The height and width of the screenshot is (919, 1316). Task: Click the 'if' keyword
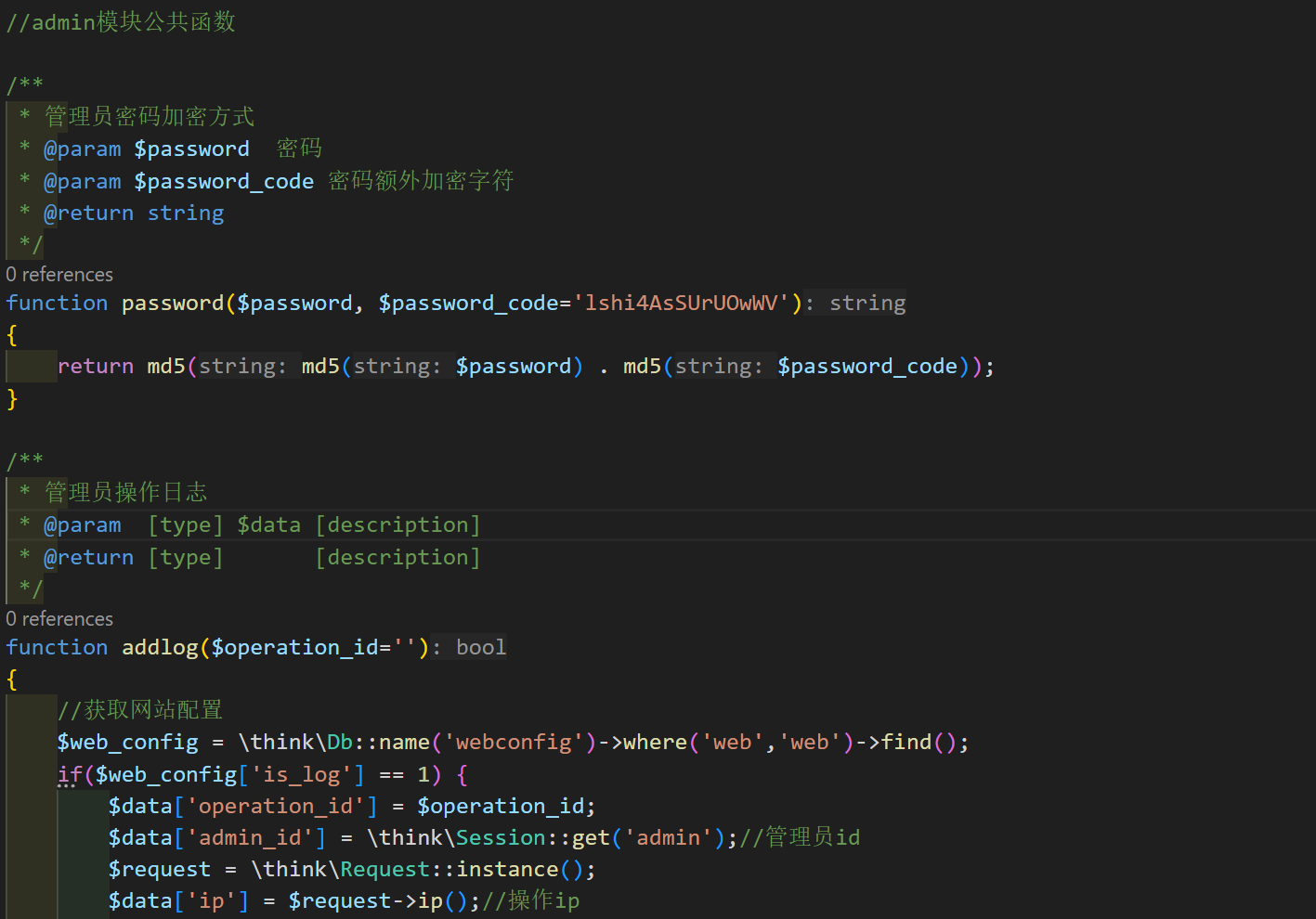pos(70,774)
